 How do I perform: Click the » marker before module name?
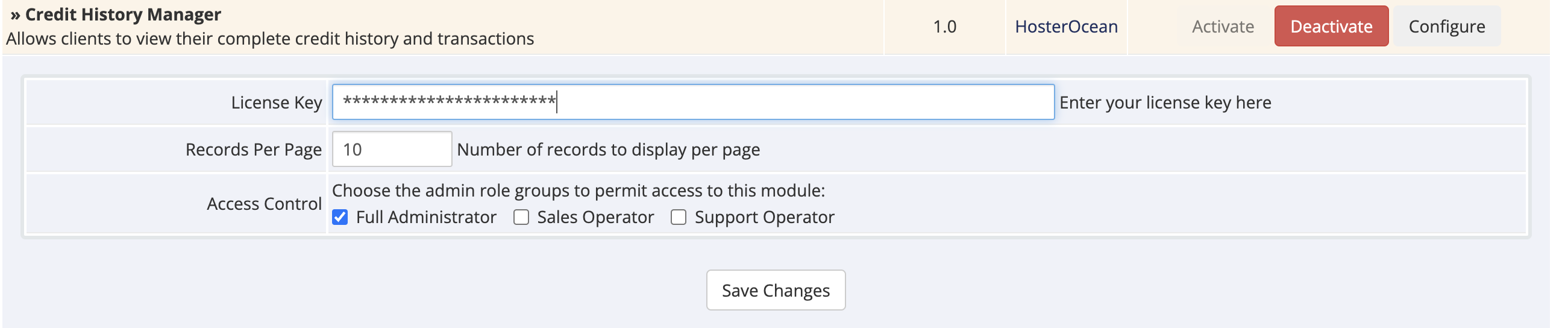(x=15, y=14)
